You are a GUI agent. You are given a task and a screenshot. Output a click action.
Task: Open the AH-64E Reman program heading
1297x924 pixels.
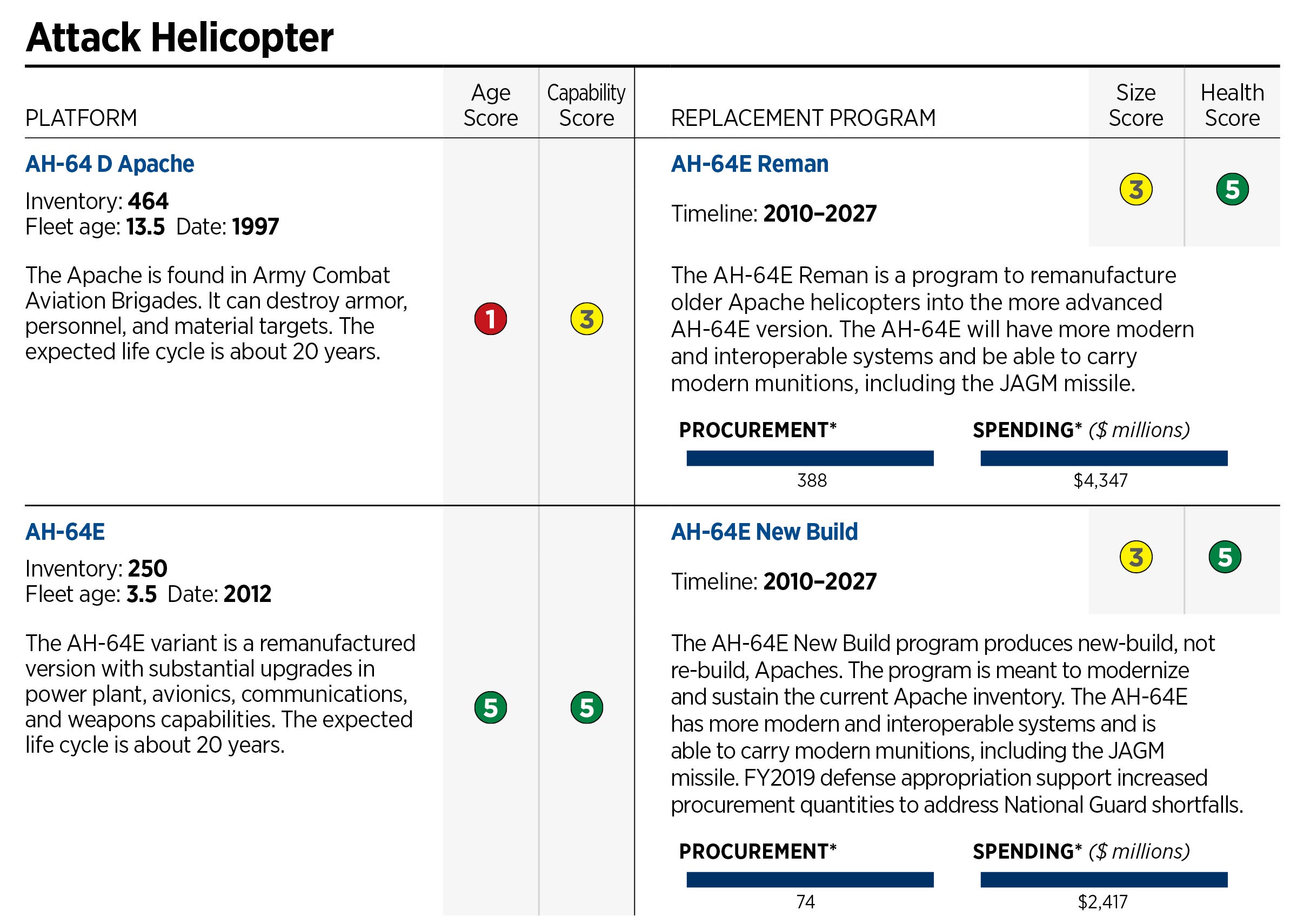click(749, 164)
